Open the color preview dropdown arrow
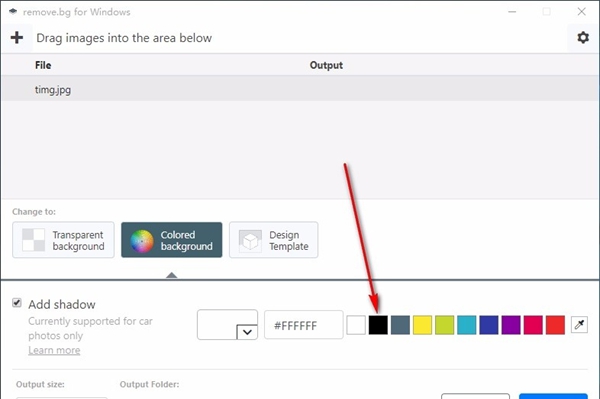The height and width of the screenshot is (399, 600). 247,332
